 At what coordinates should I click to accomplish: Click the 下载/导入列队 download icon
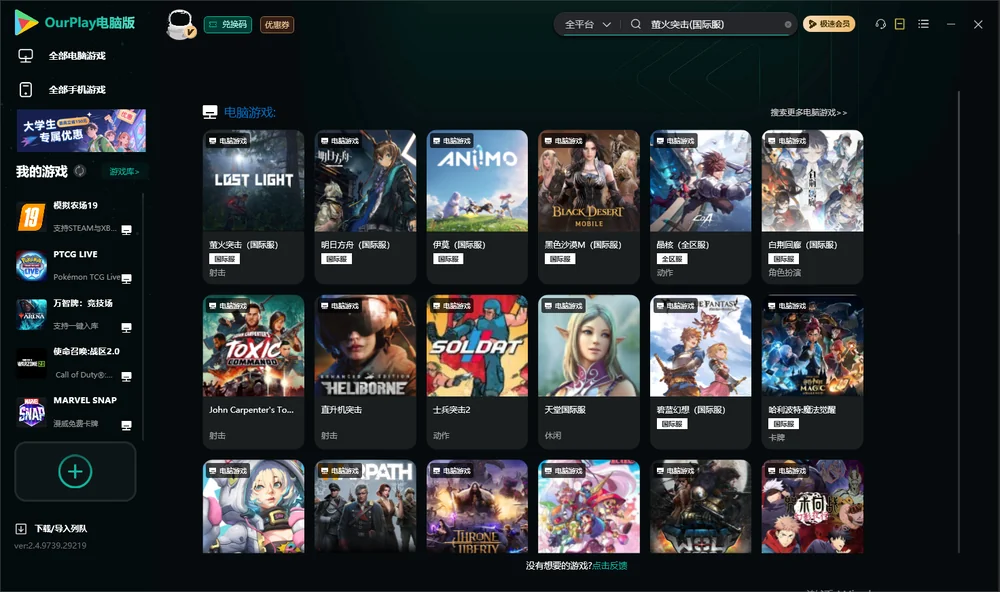coord(21,528)
